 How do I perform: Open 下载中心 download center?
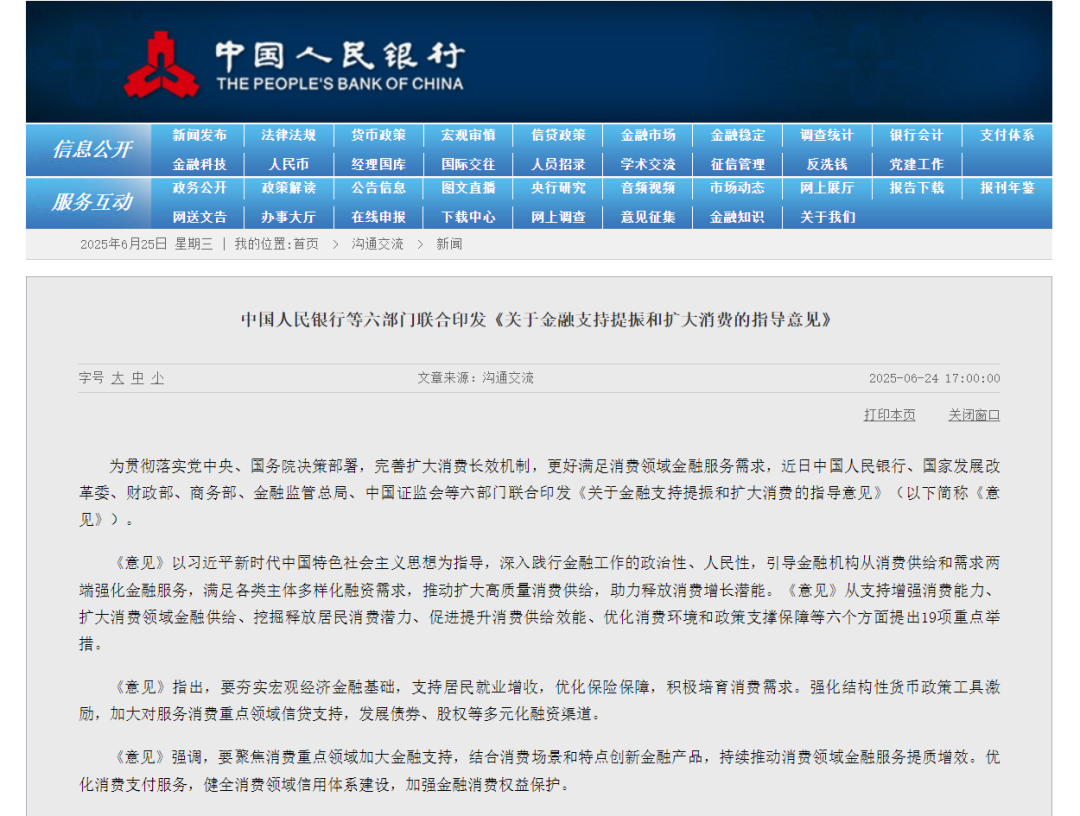coord(468,217)
